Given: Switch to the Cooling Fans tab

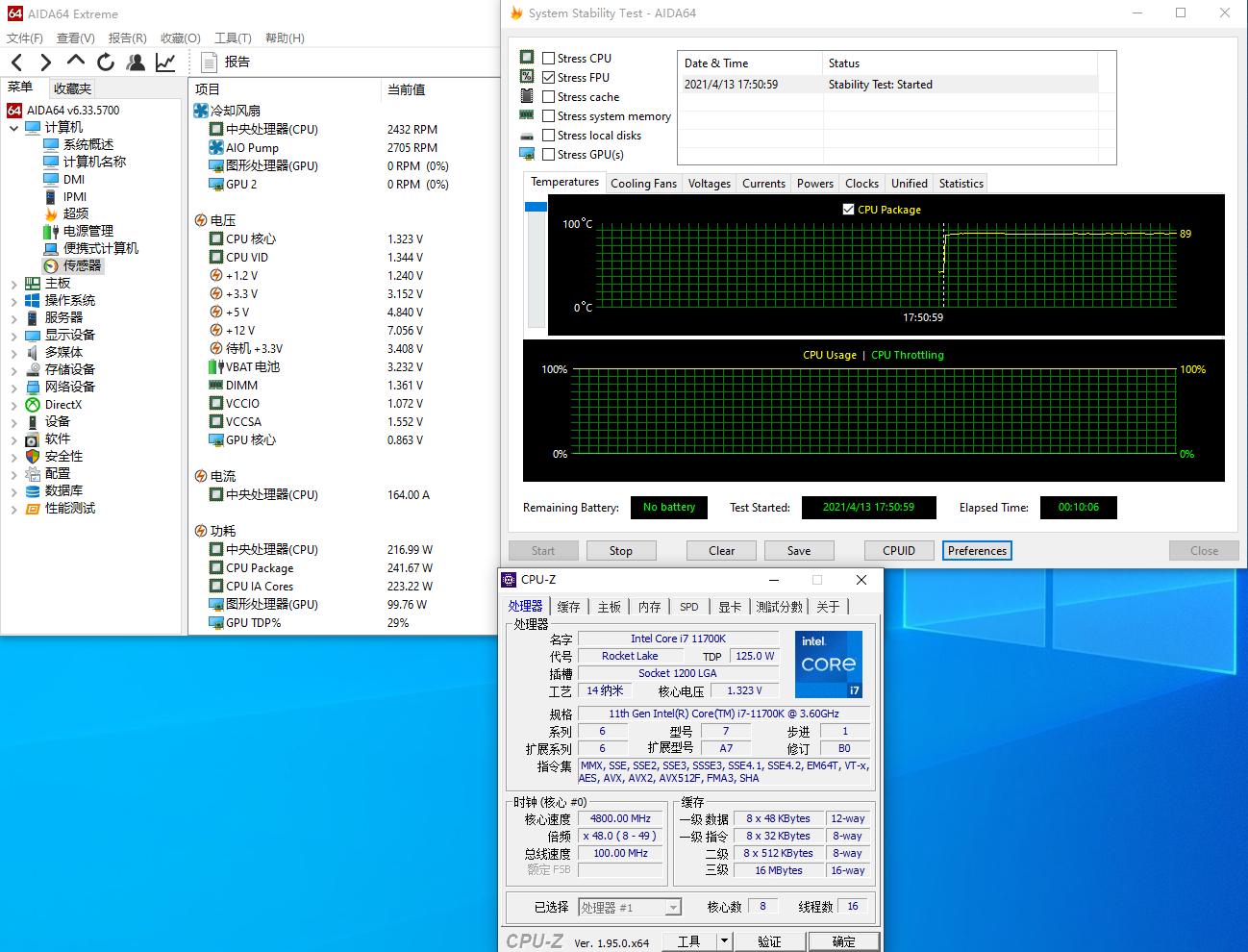Looking at the screenshot, I should pos(643,184).
